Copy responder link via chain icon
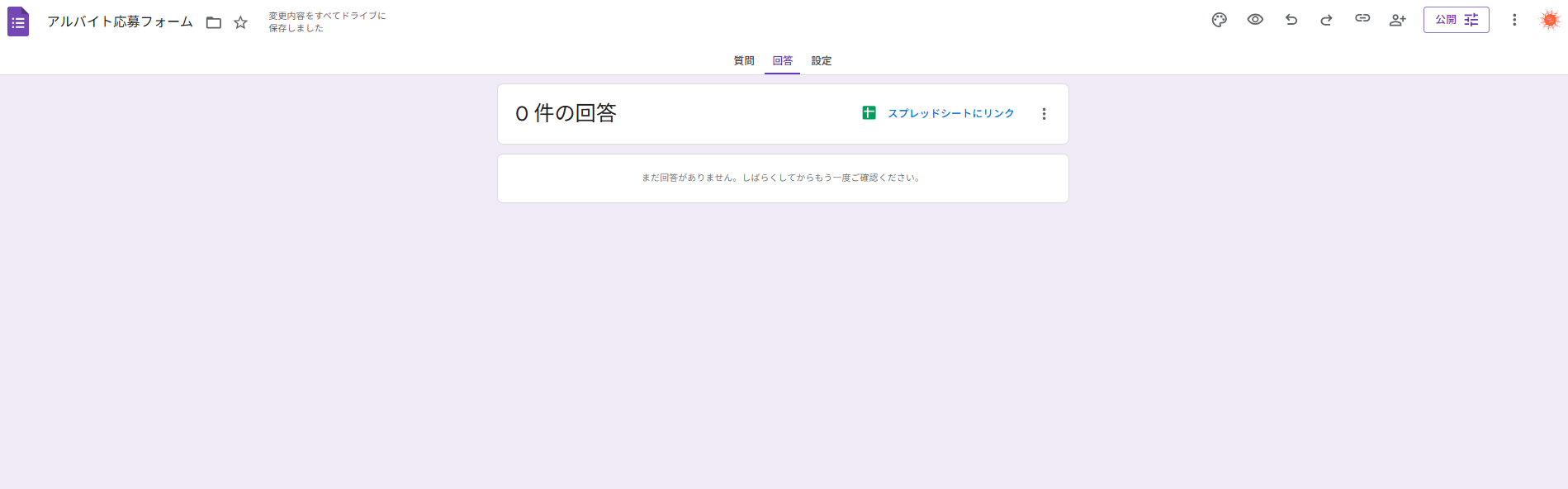Screen dimensions: 1568x489 tap(1362, 19)
